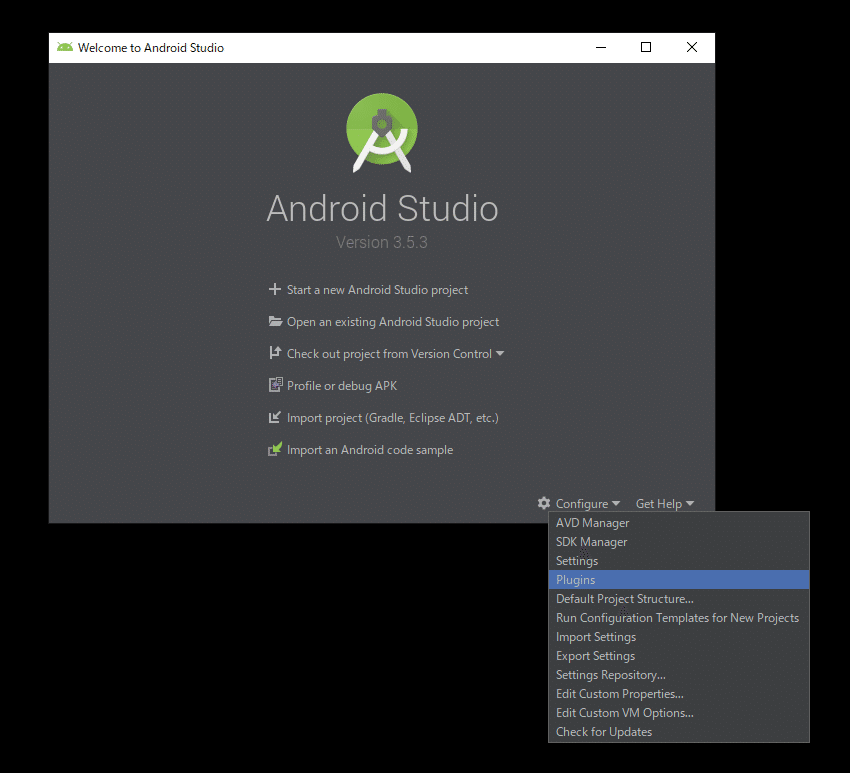This screenshot has height=773, width=850.
Task: Select Import an Android code sample
Action: (370, 450)
